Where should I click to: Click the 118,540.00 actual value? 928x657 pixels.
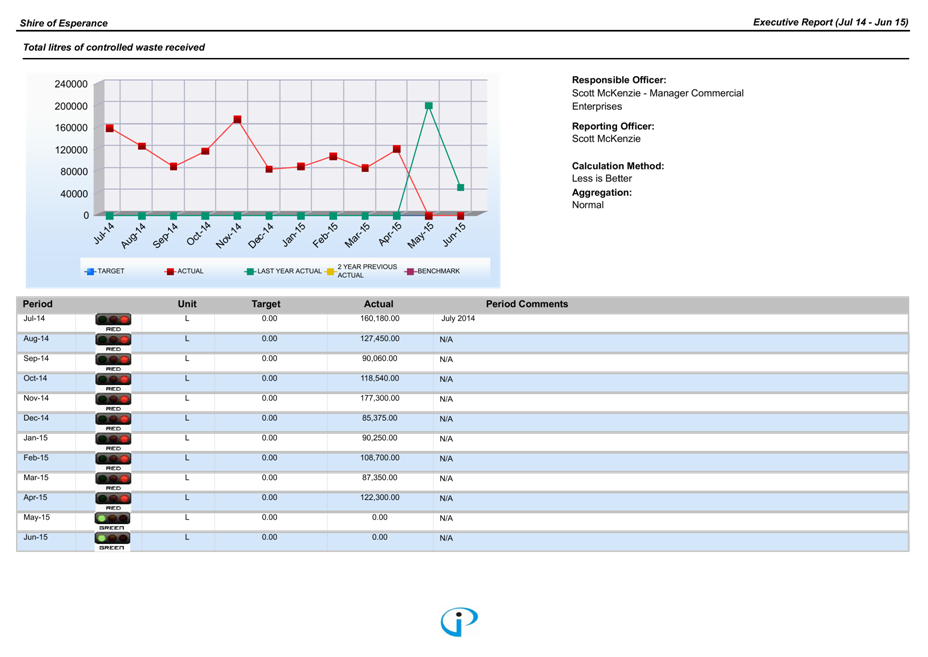pos(379,378)
